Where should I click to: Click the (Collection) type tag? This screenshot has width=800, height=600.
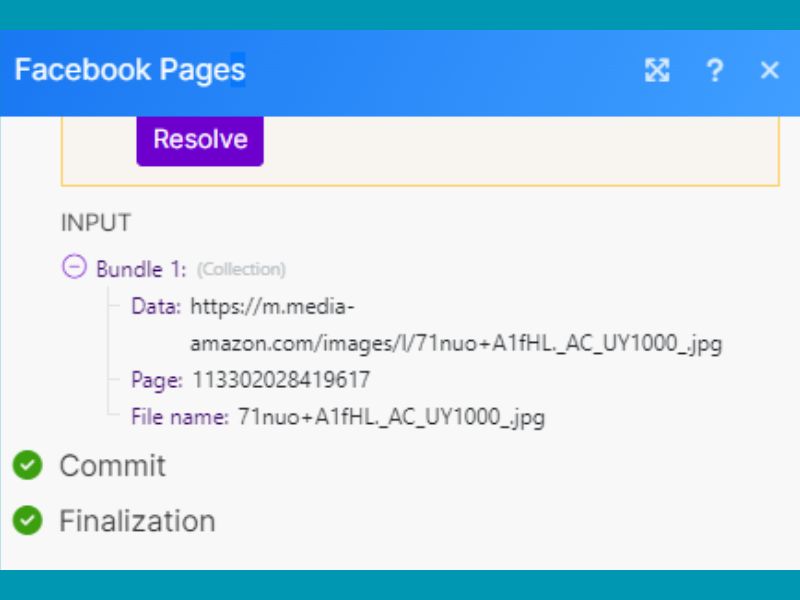point(241,269)
